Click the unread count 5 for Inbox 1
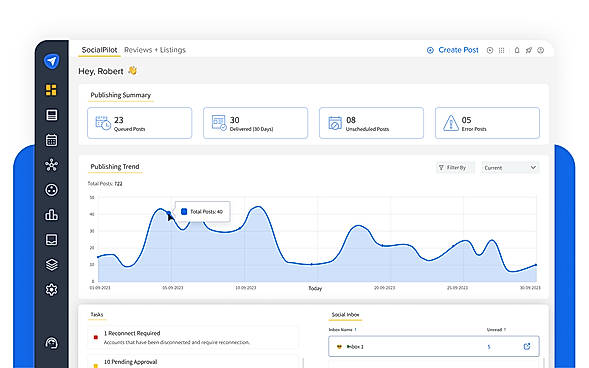The height and width of the screenshot is (368, 589). [x=489, y=347]
